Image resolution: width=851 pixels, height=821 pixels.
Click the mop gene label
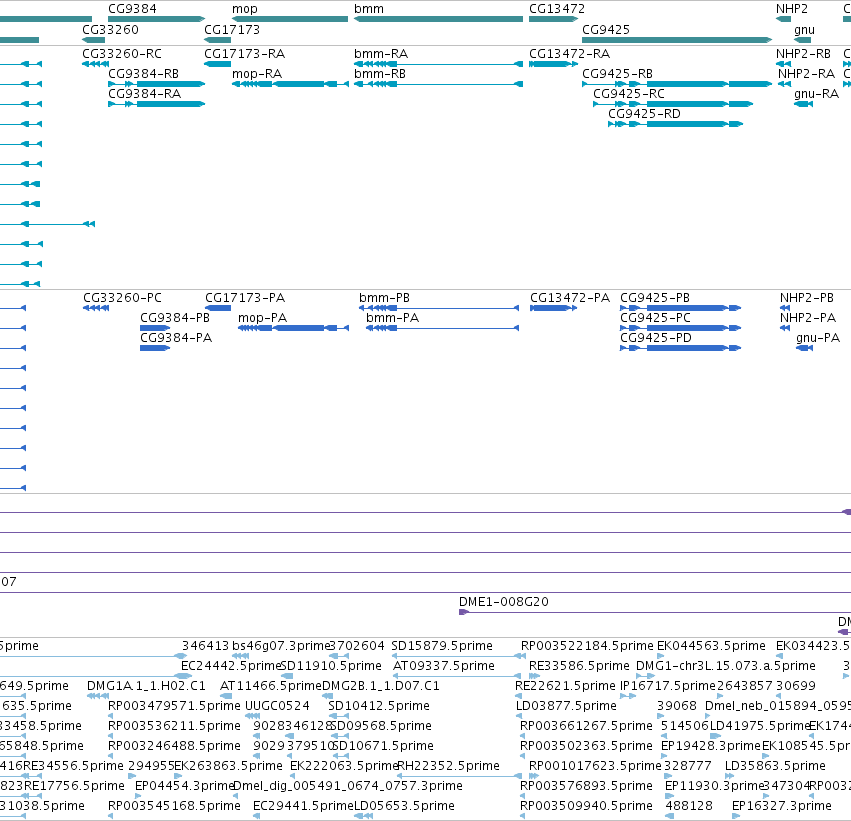coord(245,9)
